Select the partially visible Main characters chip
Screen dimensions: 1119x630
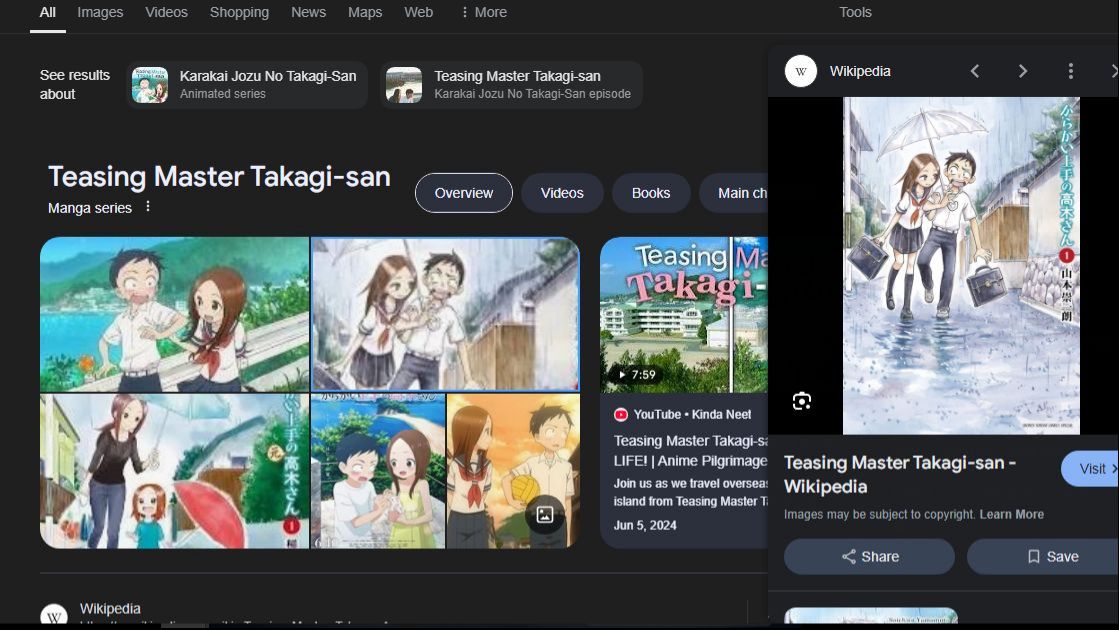tap(734, 193)
